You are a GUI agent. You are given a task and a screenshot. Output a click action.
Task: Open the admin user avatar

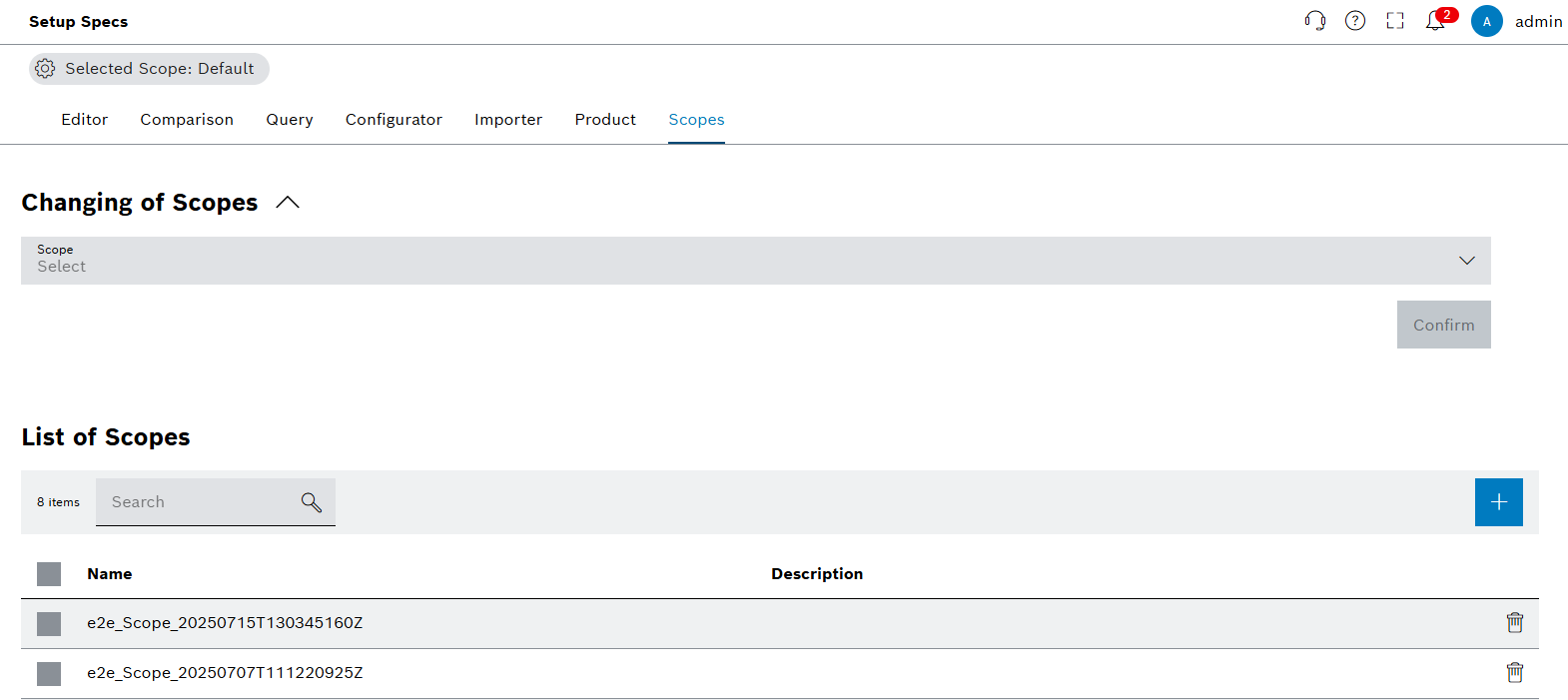tap(1487, 21)
